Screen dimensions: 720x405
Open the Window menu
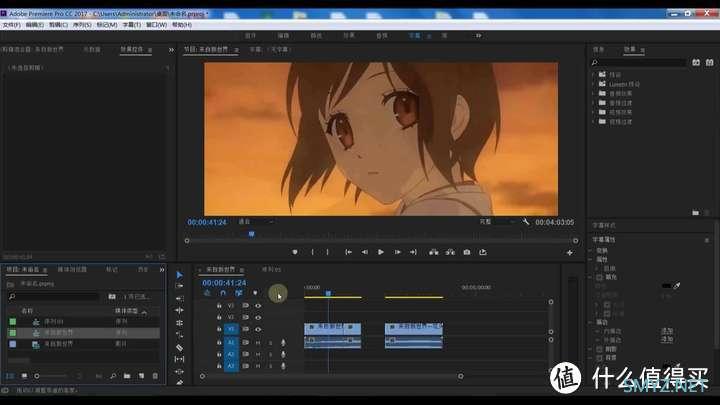tap(156, 25)
